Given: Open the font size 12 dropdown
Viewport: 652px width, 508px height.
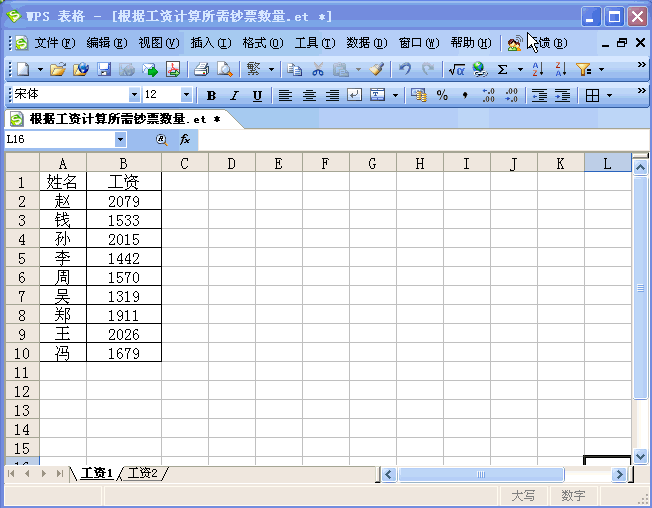Looking at the screenshot, I should click(187, 95).
